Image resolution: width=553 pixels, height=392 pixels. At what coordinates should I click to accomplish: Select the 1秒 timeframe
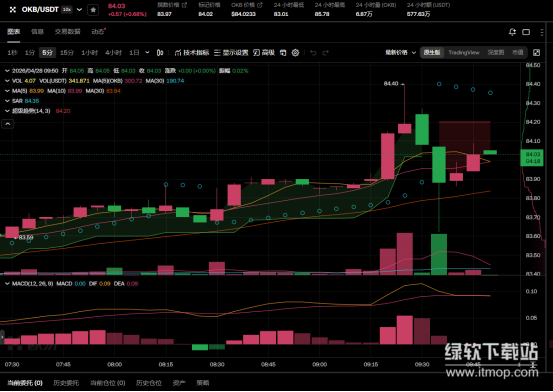pos(12,53)
